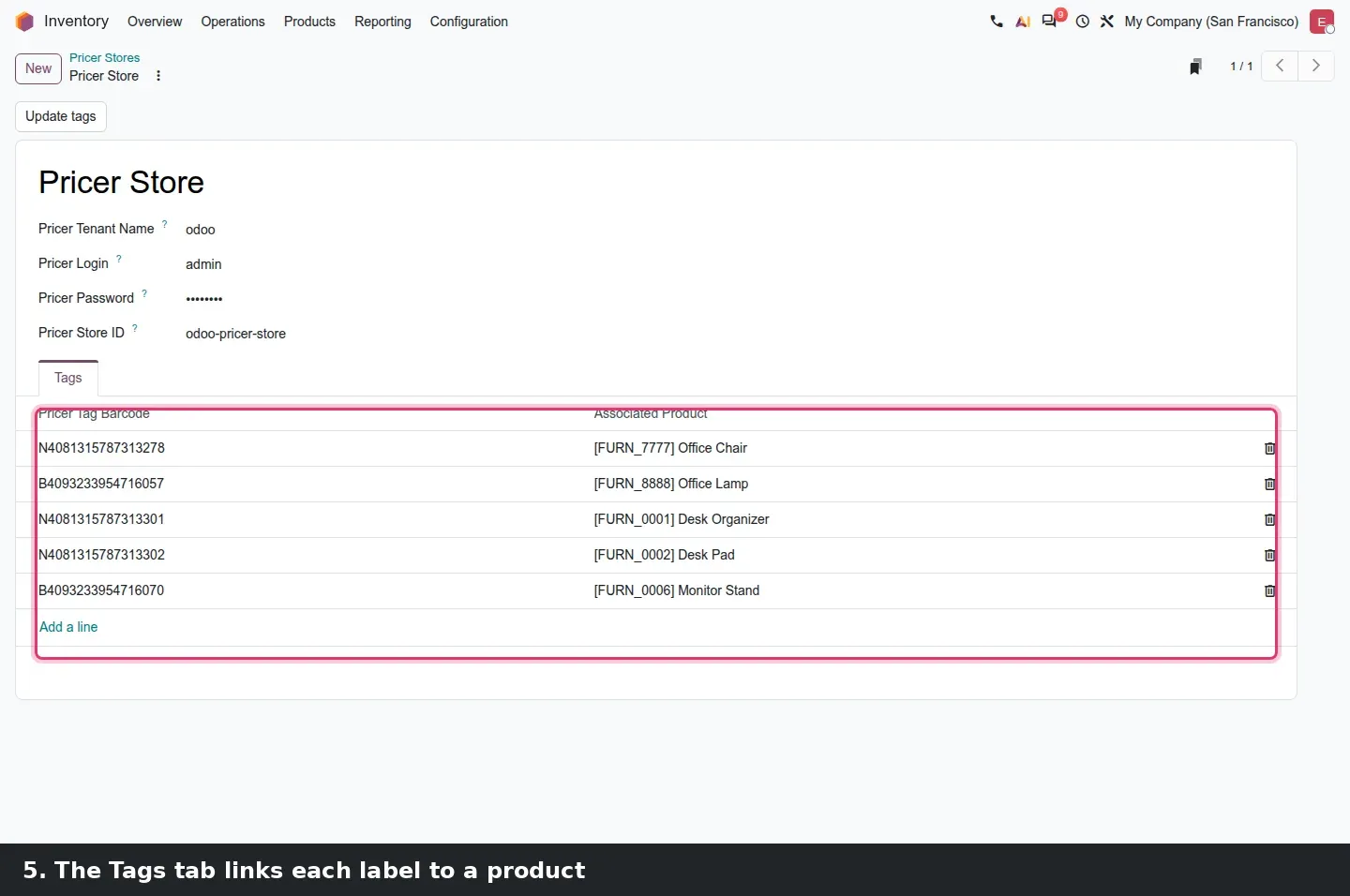This screenshot has width=1350, height=896.
Task: Open company switcher My Company (San Francisco)
Action: click(x=1211, y=22)
